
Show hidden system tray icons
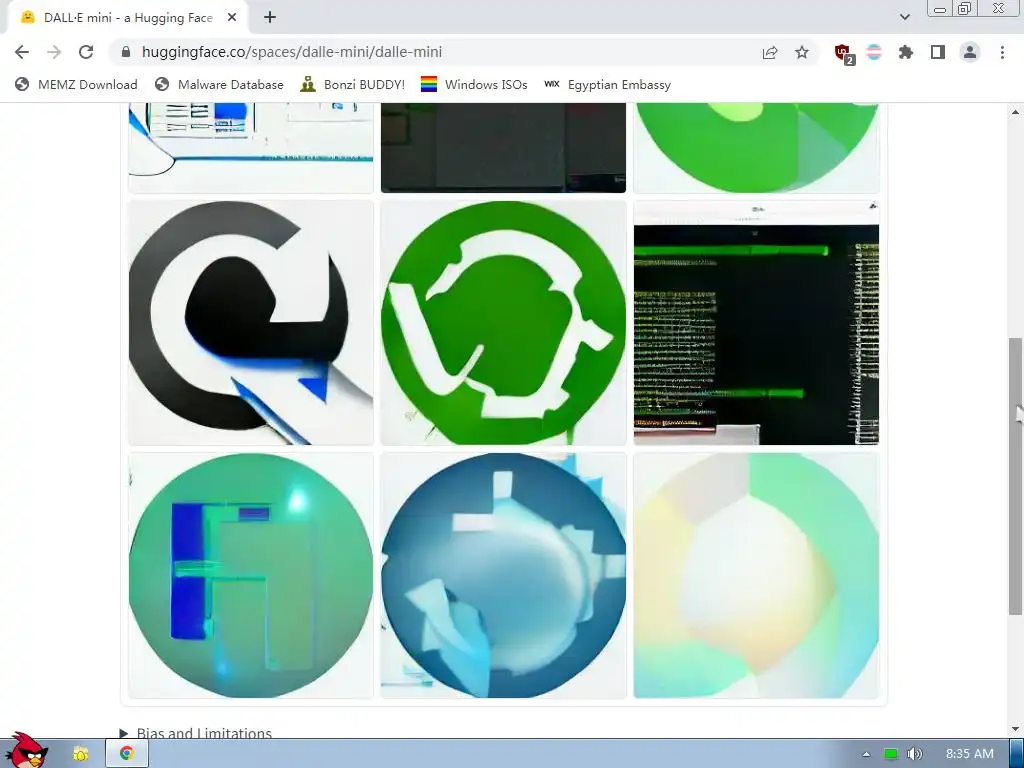867,754
